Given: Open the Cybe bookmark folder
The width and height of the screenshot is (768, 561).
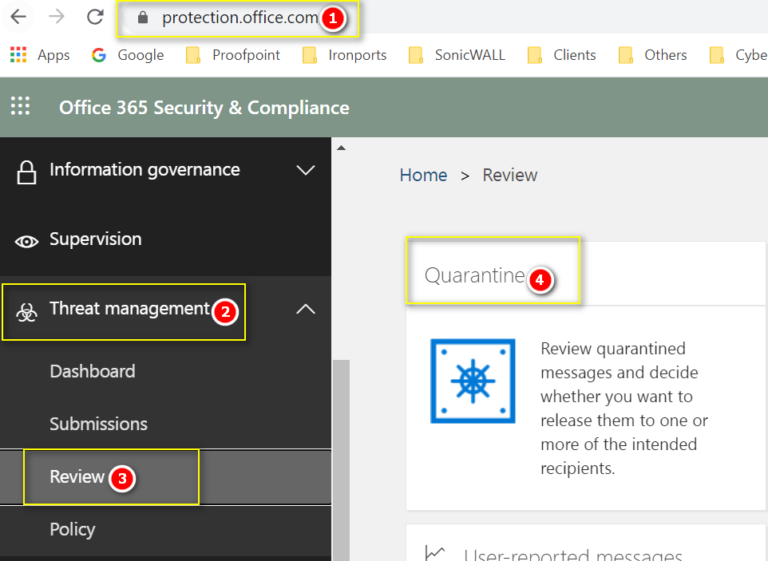Looking at the screenshot, I should click(x=739, y=55).
